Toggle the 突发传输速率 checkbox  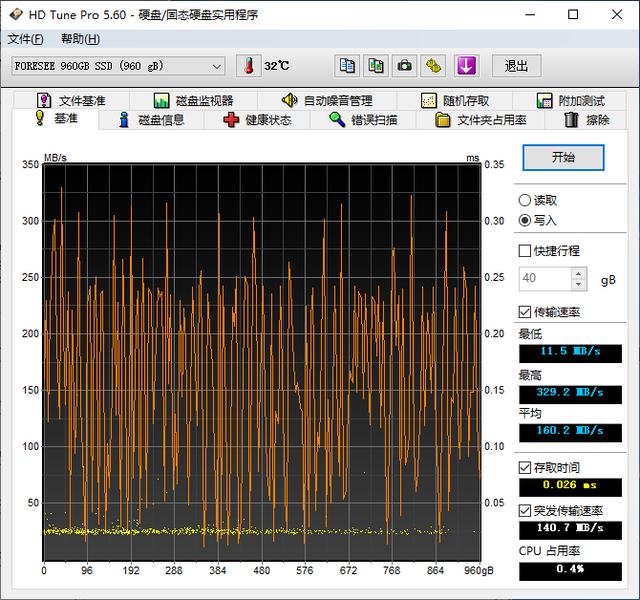[524, 510]
